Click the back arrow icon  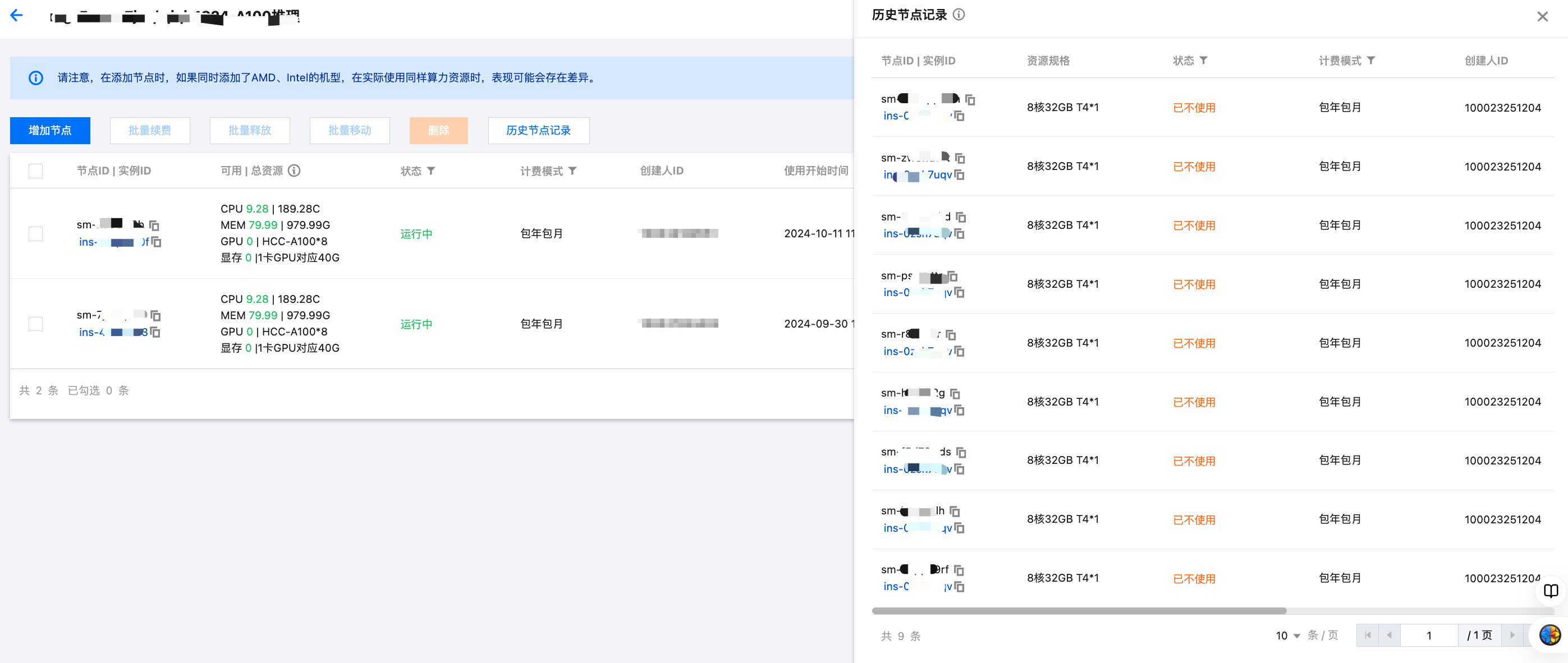tap(16, 16)
